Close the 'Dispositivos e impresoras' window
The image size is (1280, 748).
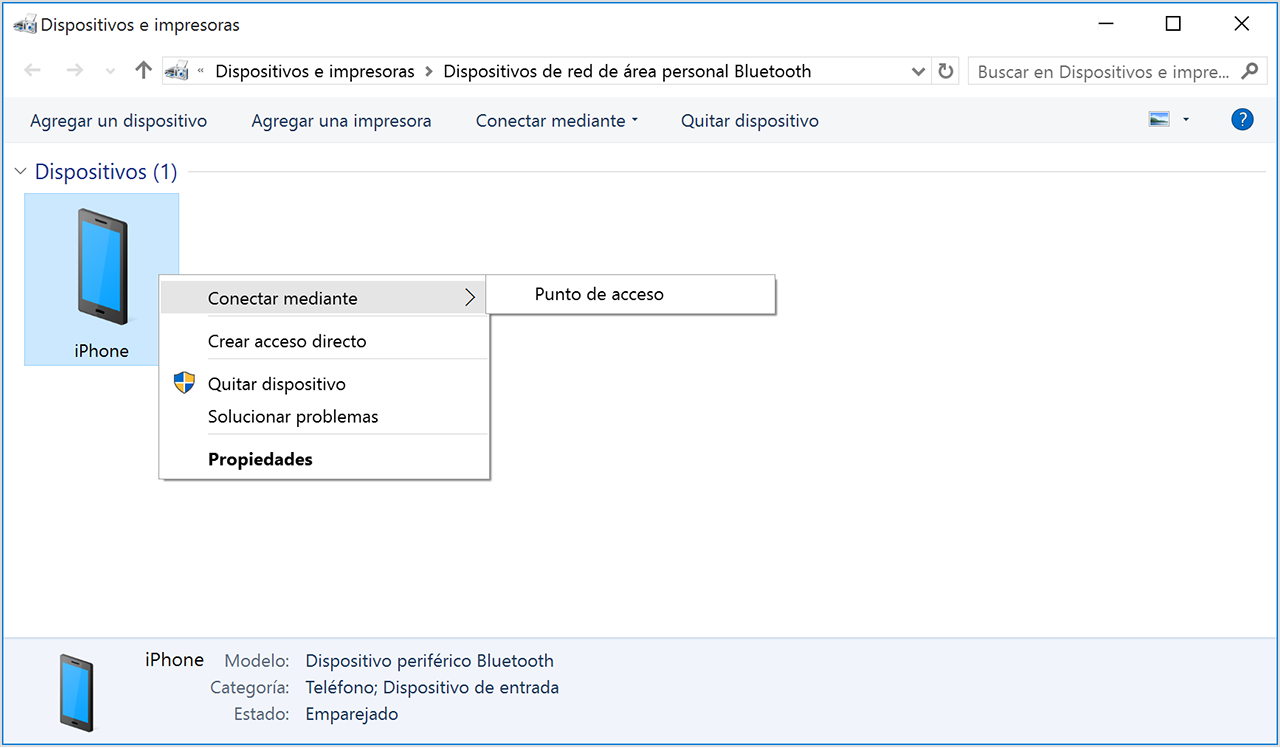(x=1241, y=24)
